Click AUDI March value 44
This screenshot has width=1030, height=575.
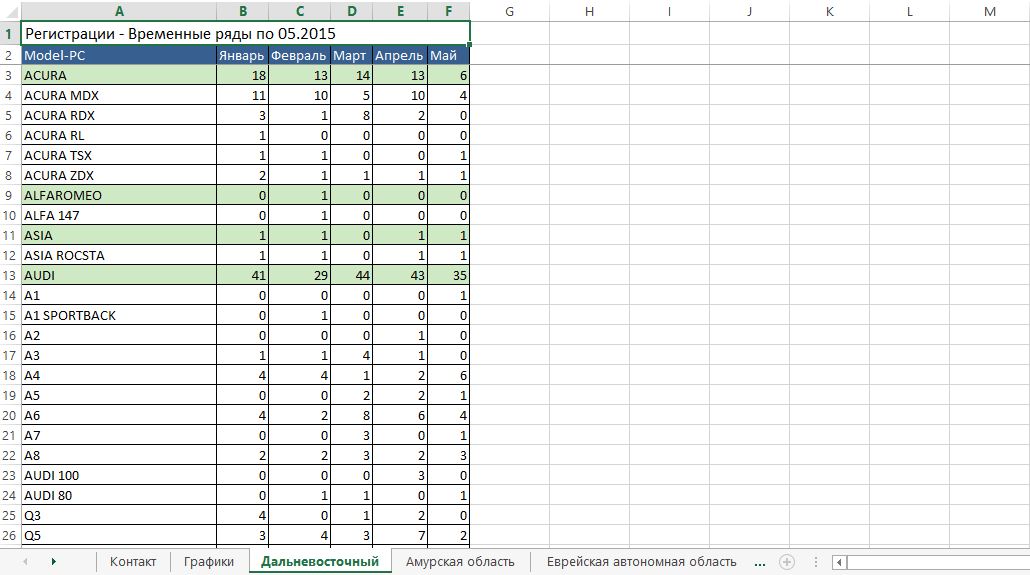(x=351, y=275)
